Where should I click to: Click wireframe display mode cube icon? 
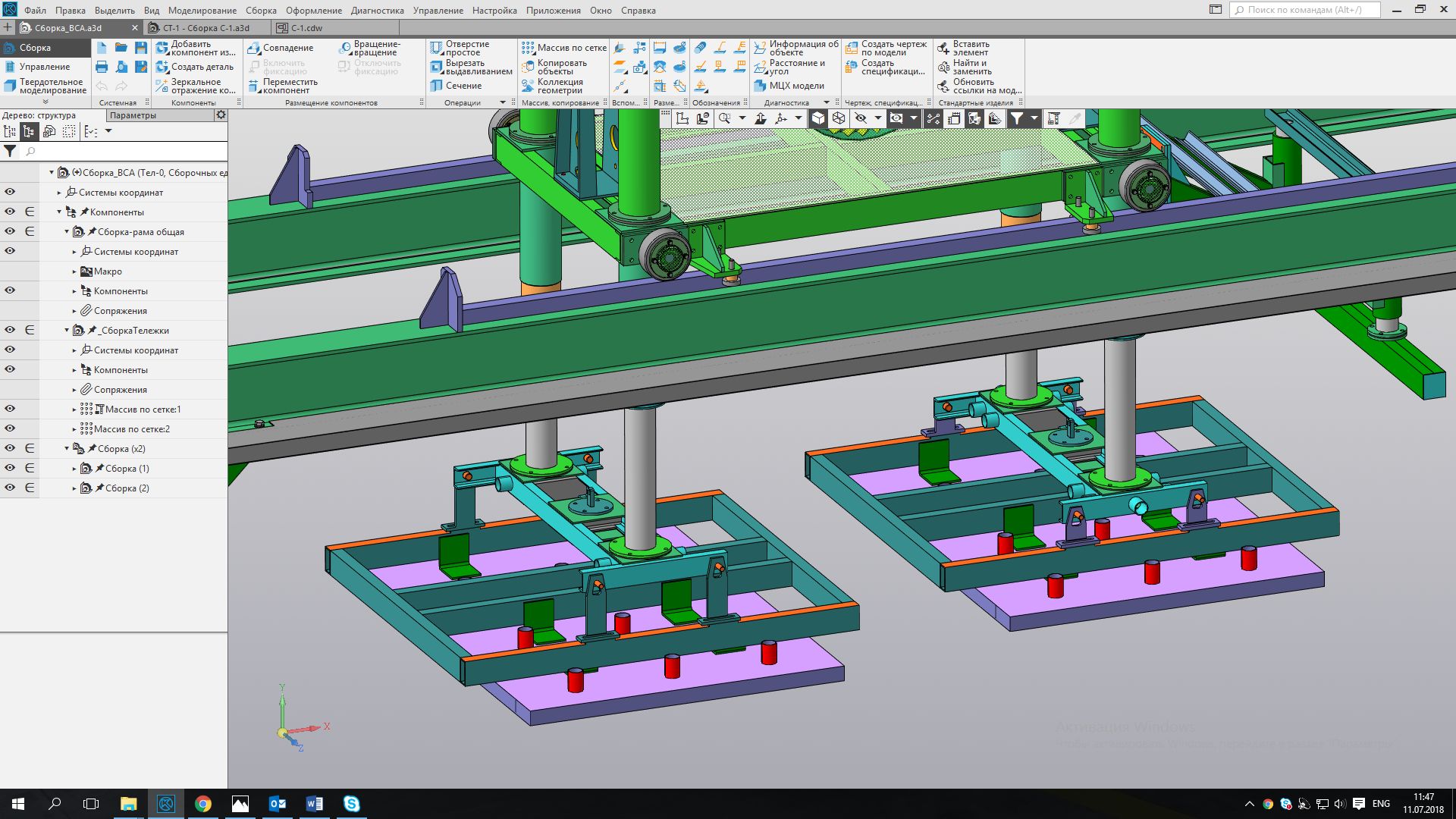[839, 118]
